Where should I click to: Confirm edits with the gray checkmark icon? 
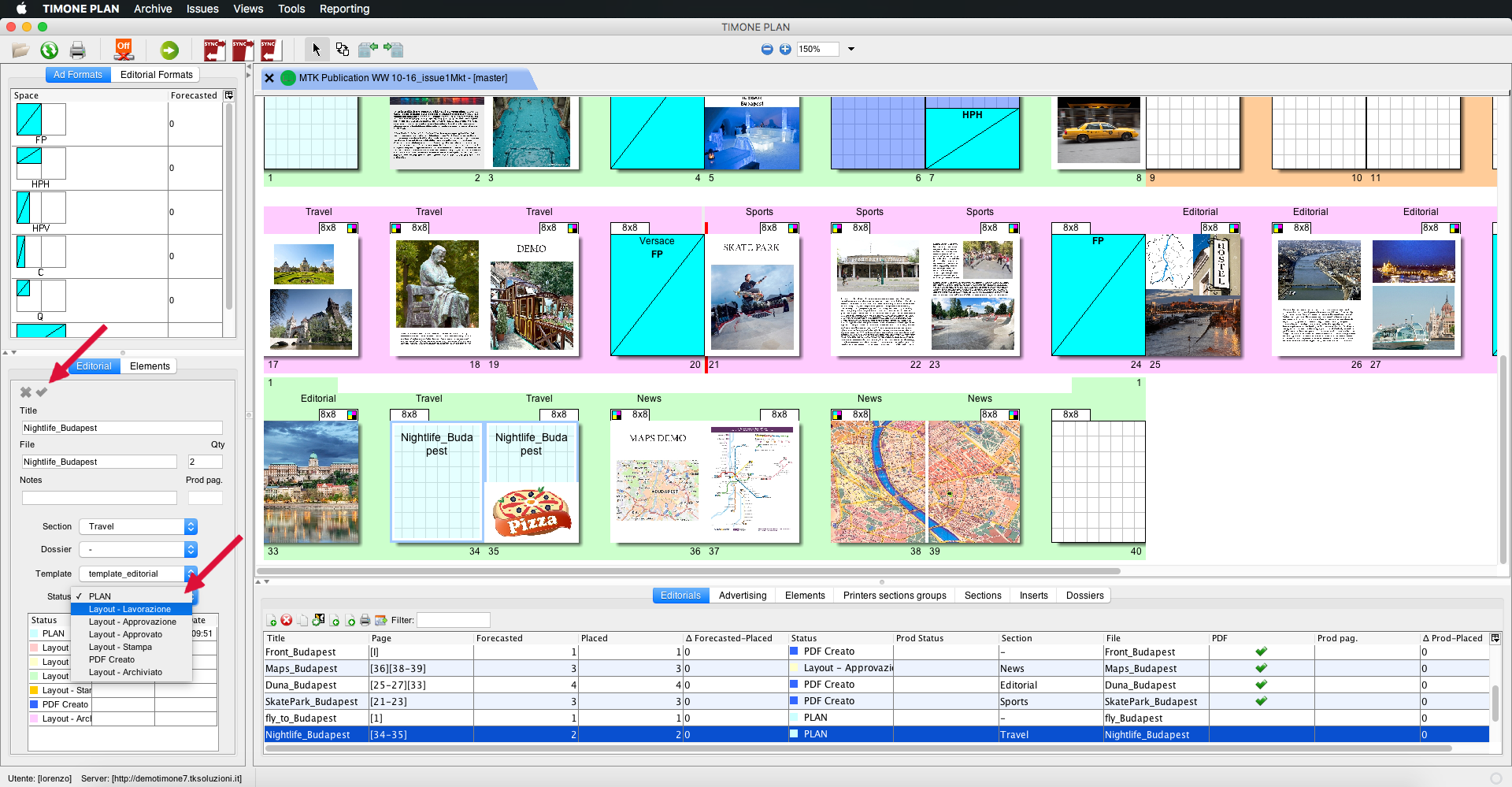coord(42,392)
